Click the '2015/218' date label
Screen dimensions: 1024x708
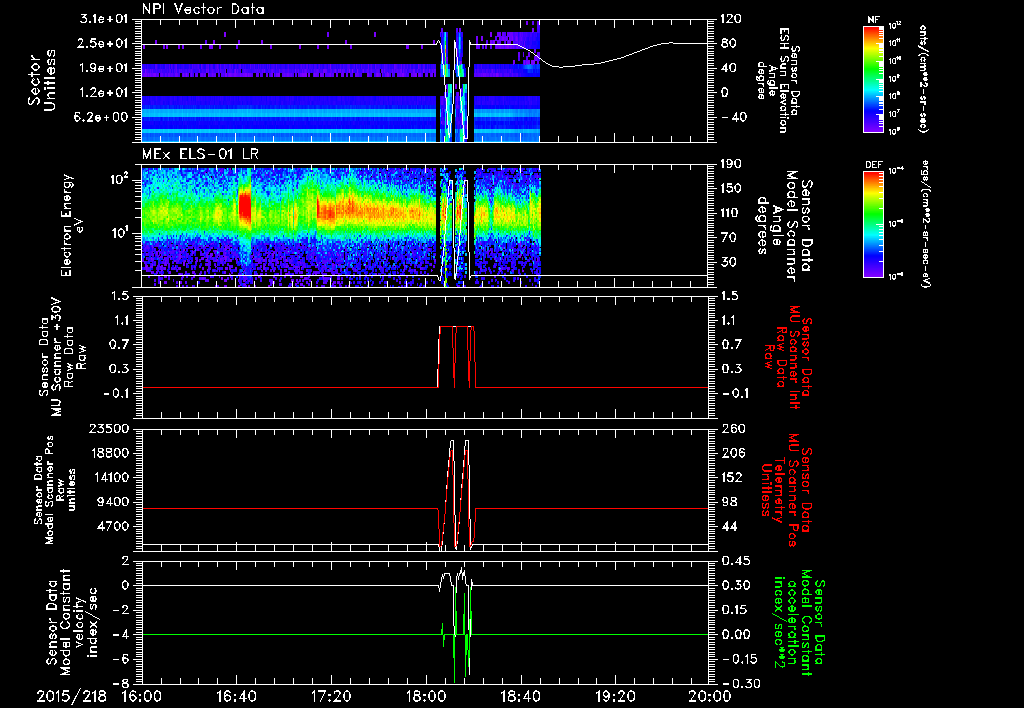coord(71,696)
